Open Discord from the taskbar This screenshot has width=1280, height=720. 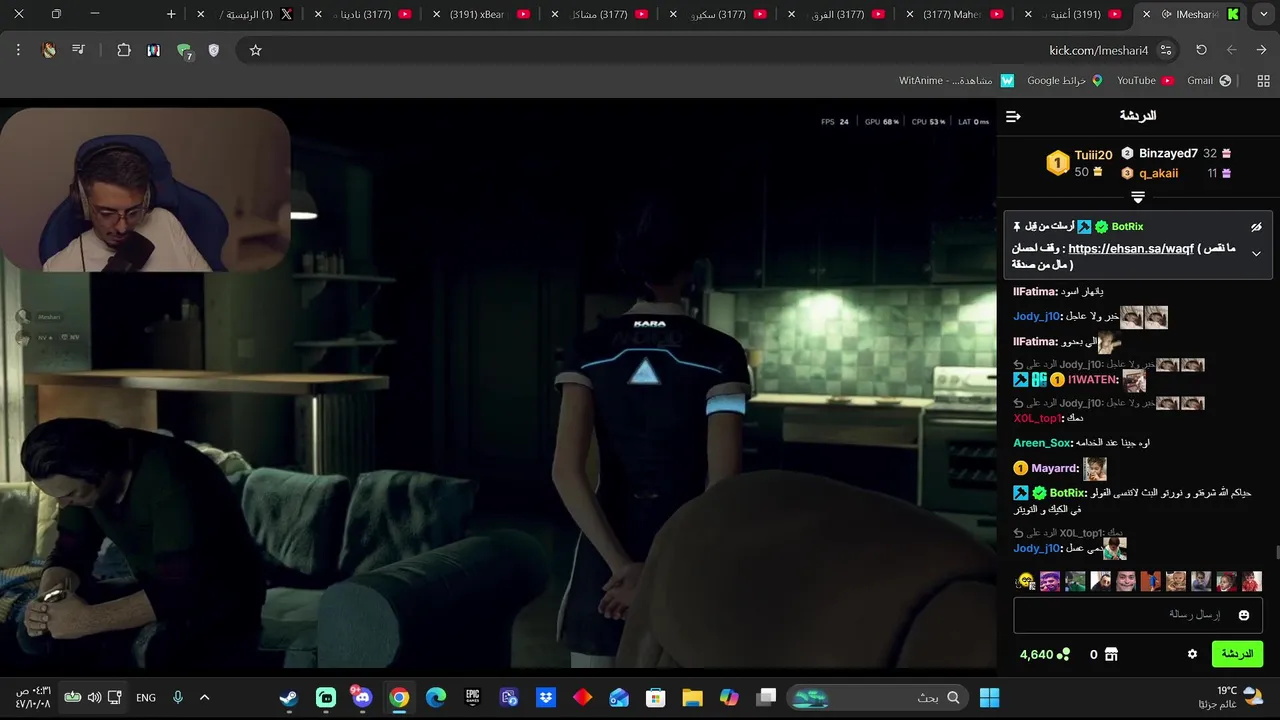coord(362,697)
